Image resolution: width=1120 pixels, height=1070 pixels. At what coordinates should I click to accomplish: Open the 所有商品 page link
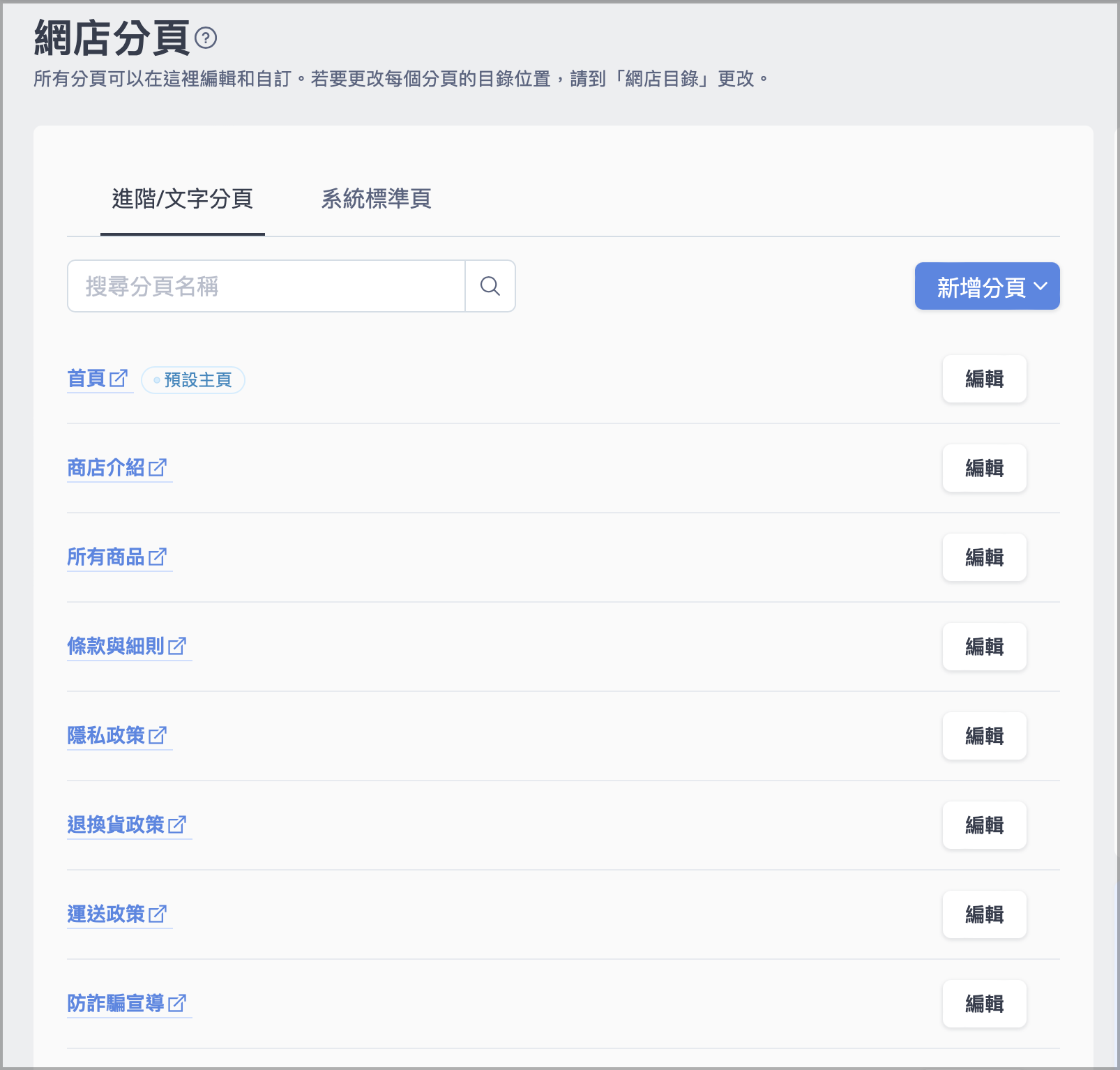coord(106,557)
